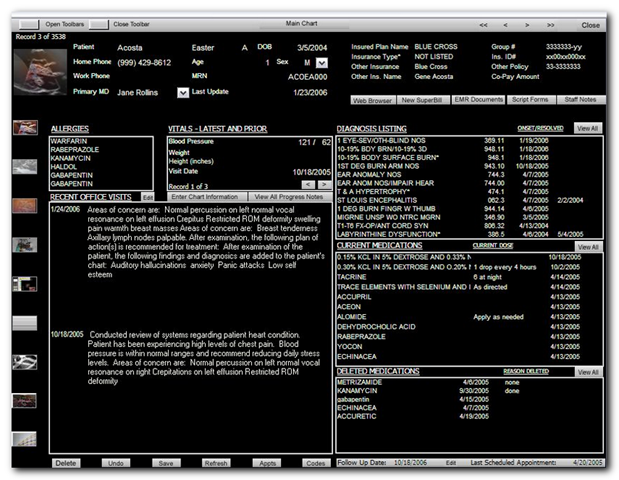The width and height of the screenshot is (619, 480).
Task: Click the Home Phone field (999) 429-8612
Action: tap(144, 63)
